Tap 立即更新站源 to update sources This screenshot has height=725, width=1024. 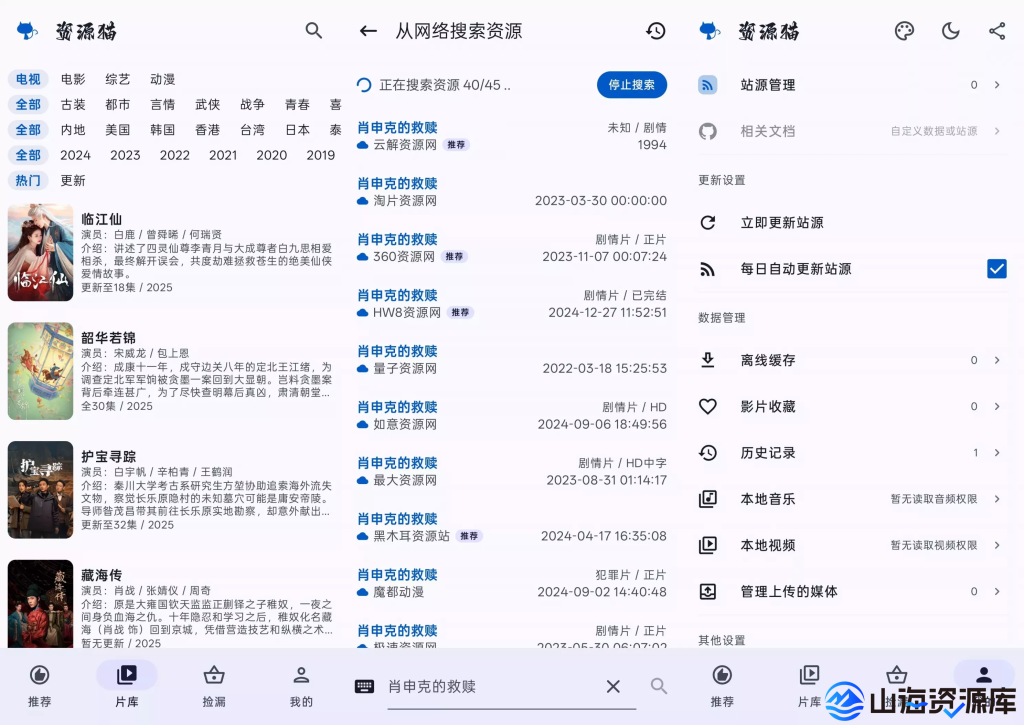tap(780, 222)
